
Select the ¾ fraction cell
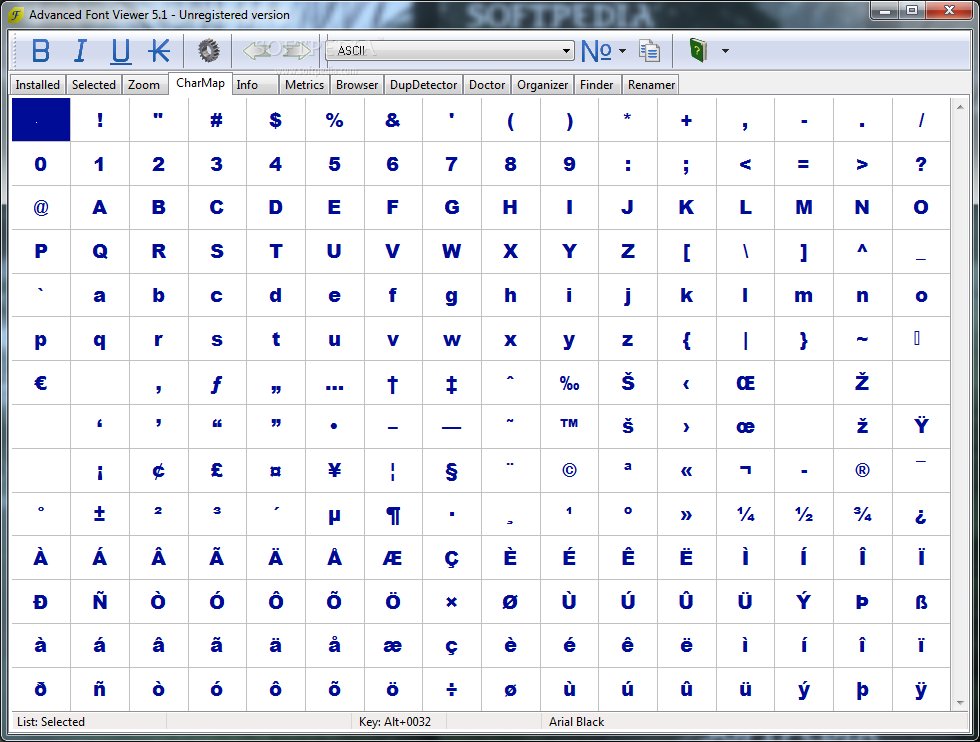click(x=862, y=514)
